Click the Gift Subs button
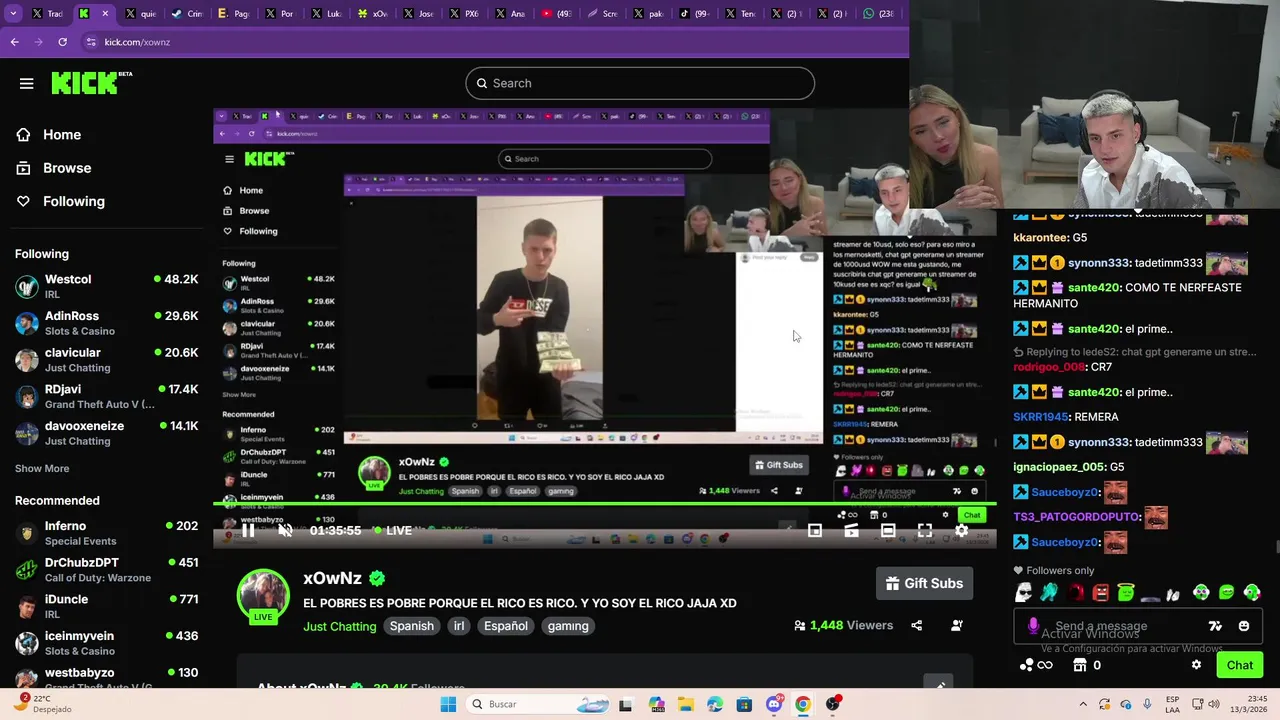The width and height of the screenshot is (1280, 720). tap(925, 583)
